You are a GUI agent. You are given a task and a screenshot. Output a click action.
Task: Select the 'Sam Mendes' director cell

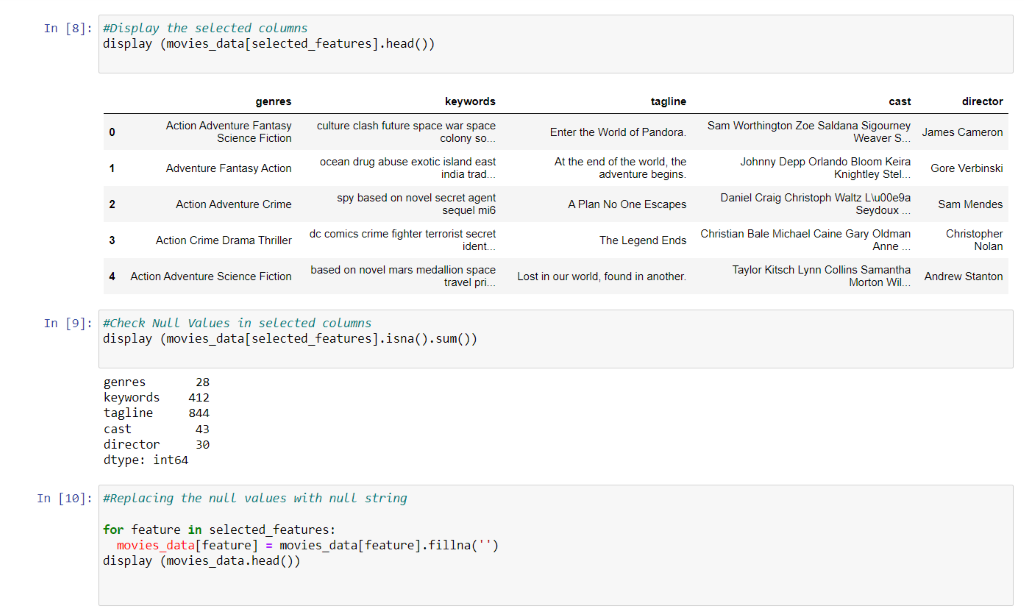pos(970,204)
